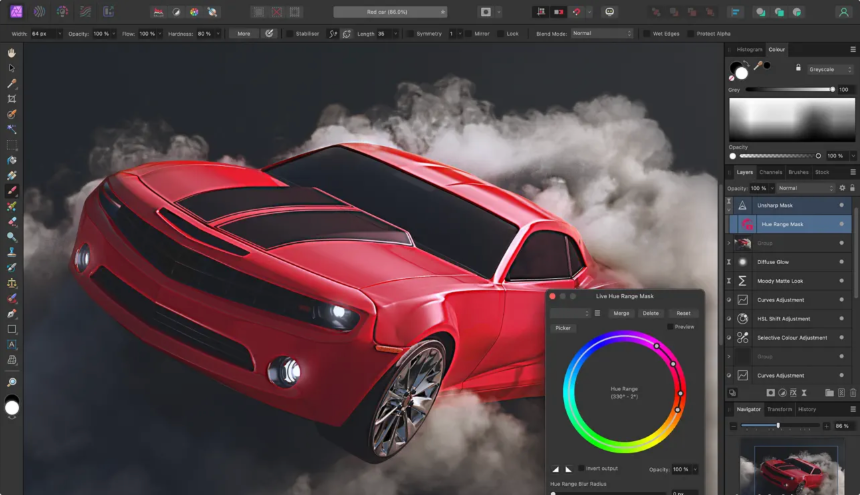Screen dimensions: 860x495
Task: Click the Mask Layer icon in Layers panel
Action: (771, 392)
